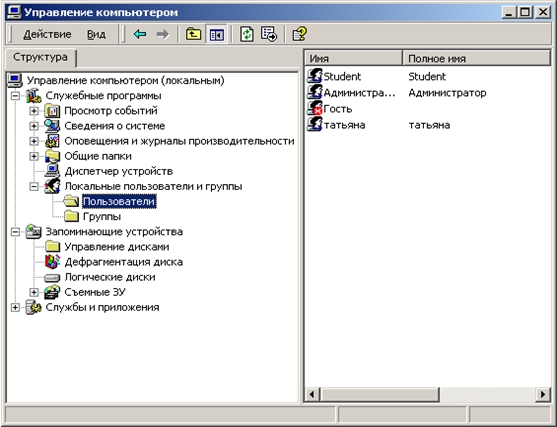Expand the Сведения о системе node
This screenshot has width=557, height=427.
(x=34, y=126)
